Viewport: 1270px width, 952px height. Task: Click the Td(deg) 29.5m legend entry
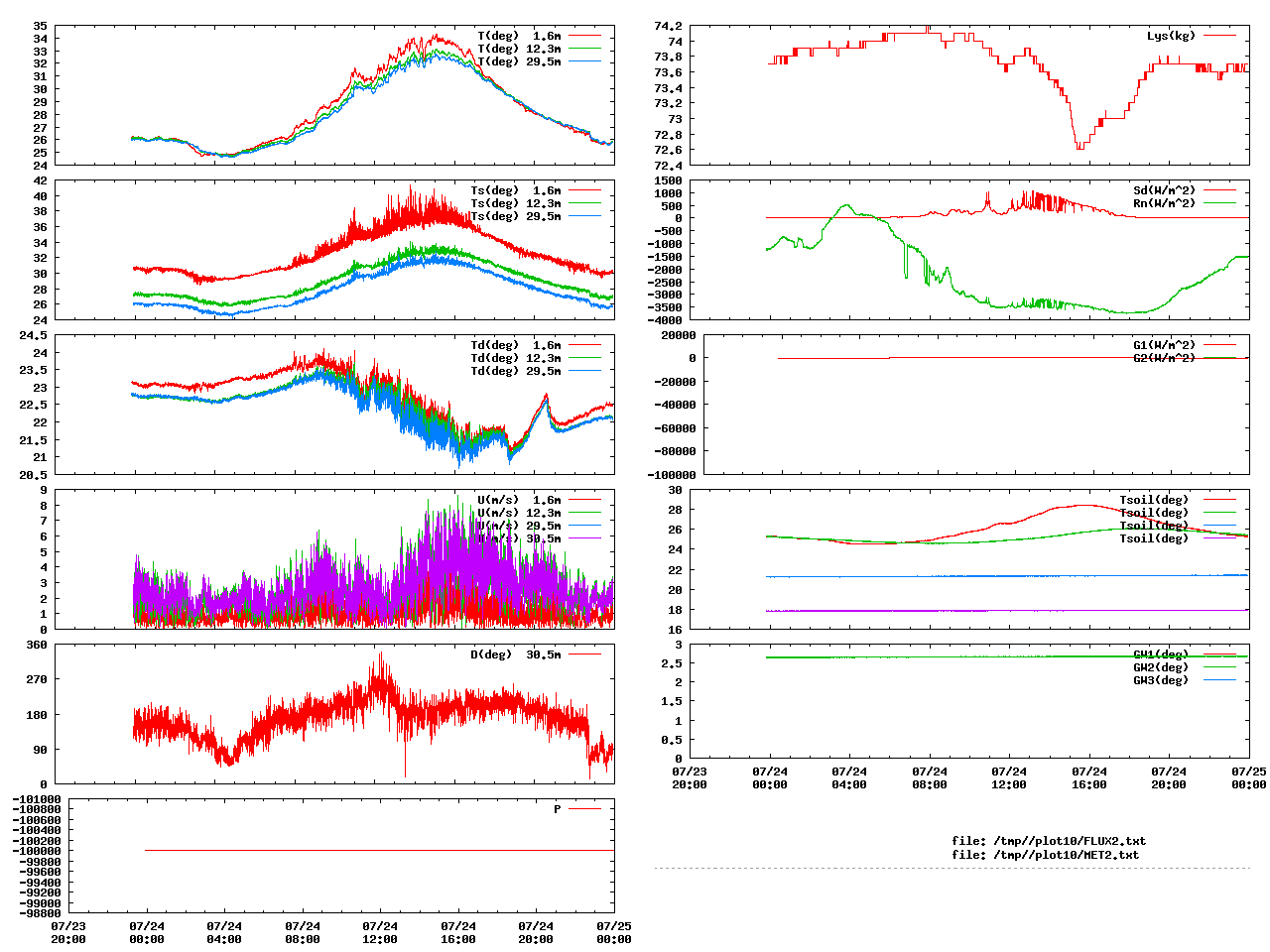click(x=515, y=371)
